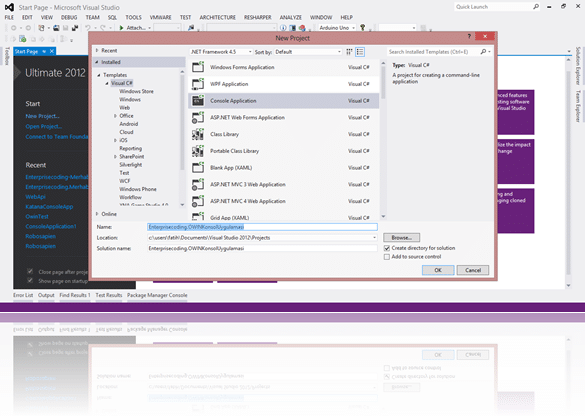Open the RESHARPER menu
Viewport: 585px width, 416px height.
pos(258,17)
